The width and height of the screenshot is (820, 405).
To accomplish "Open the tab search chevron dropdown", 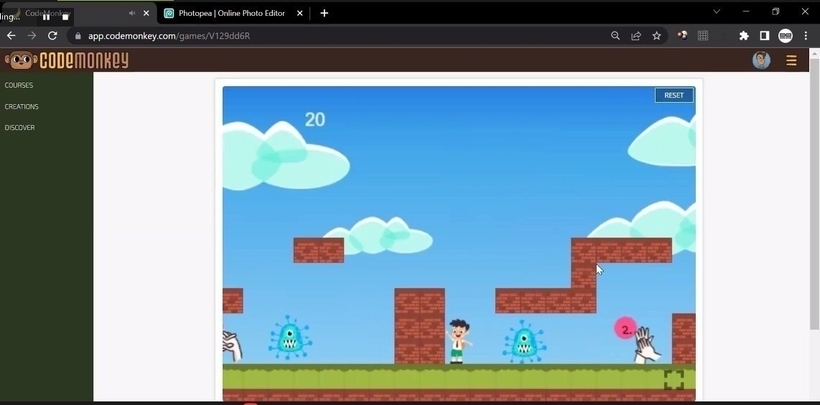I will coord(716,12).
